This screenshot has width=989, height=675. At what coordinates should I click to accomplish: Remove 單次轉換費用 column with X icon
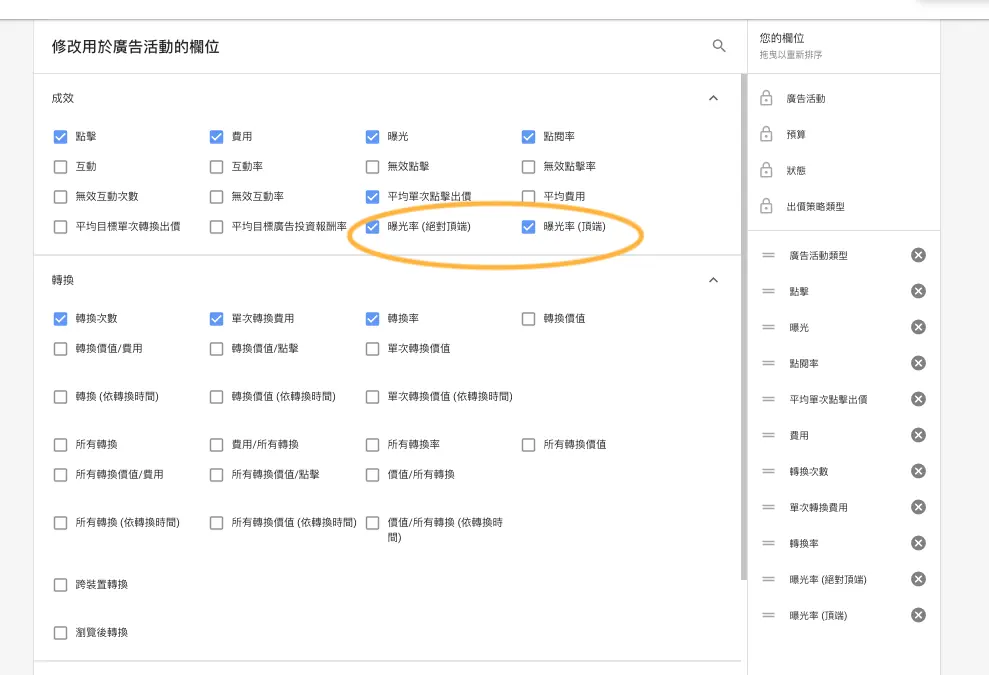coord(918,507)
